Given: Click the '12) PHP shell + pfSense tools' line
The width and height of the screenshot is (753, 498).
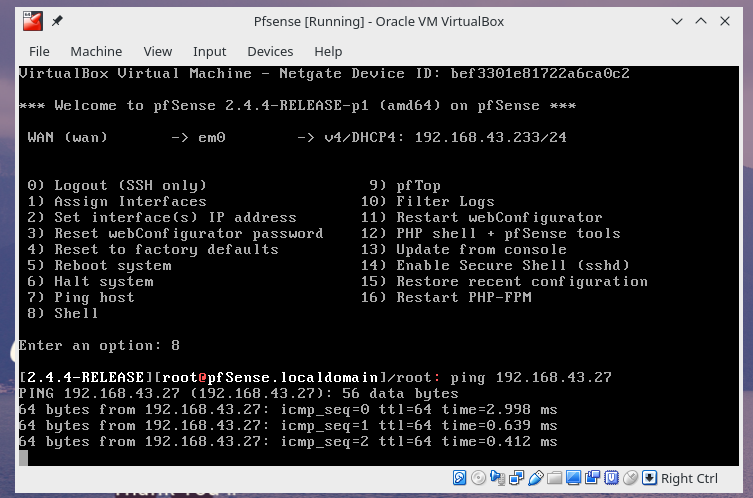Looking at the screenshot, I should (x=490, y=233).
